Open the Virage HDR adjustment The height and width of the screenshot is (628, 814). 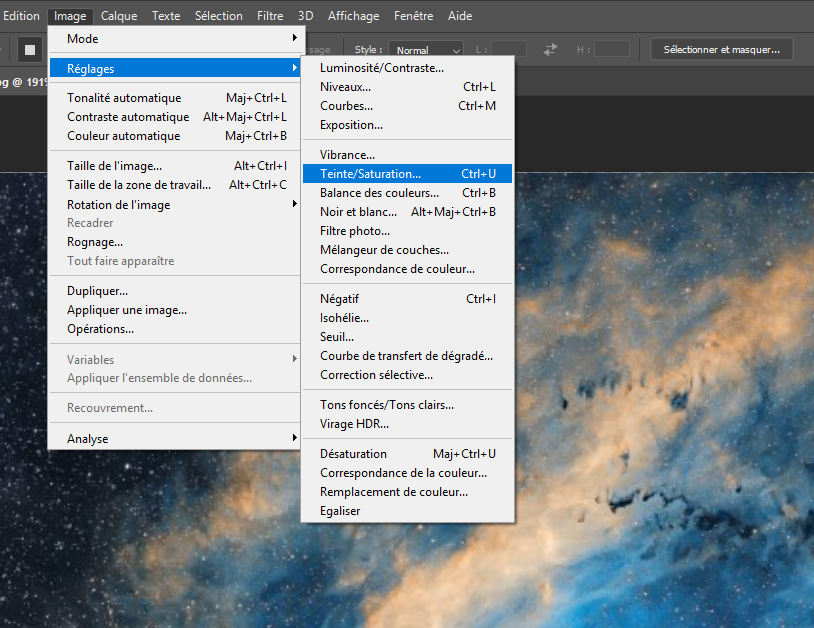coord(408,424)
